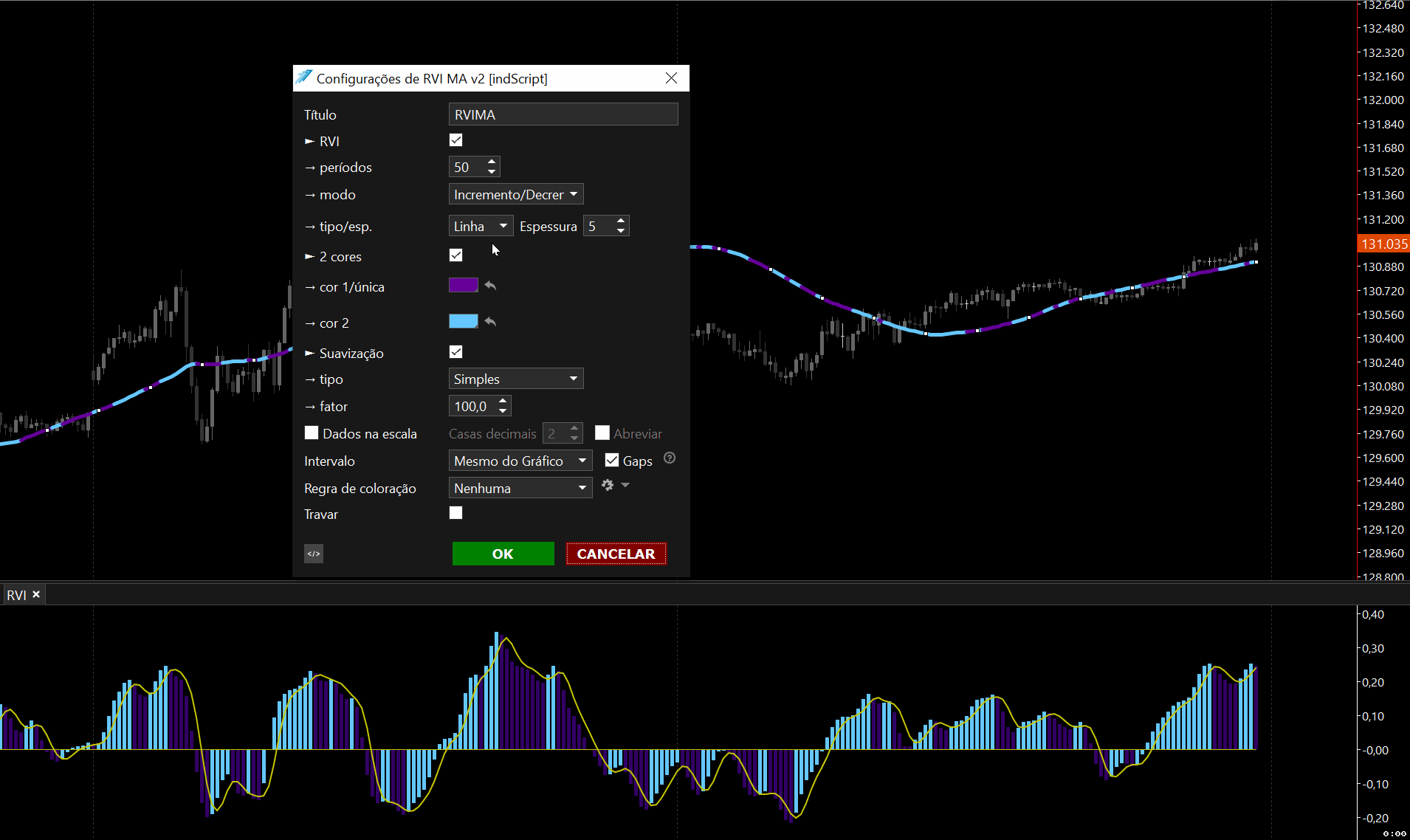The height and width of the screenshot is (840, 1410).
Task: Uncheck the RVI checkbox
Action: (456, 140)
